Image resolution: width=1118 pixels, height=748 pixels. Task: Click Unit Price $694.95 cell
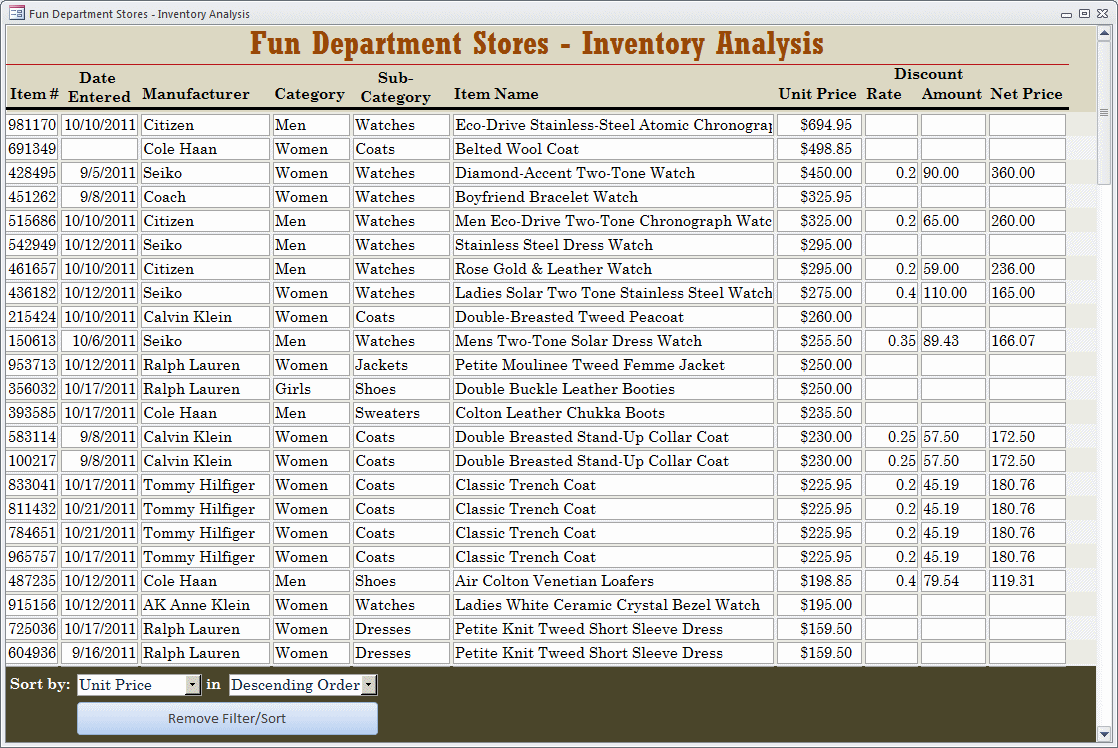[x=819, y=125]
